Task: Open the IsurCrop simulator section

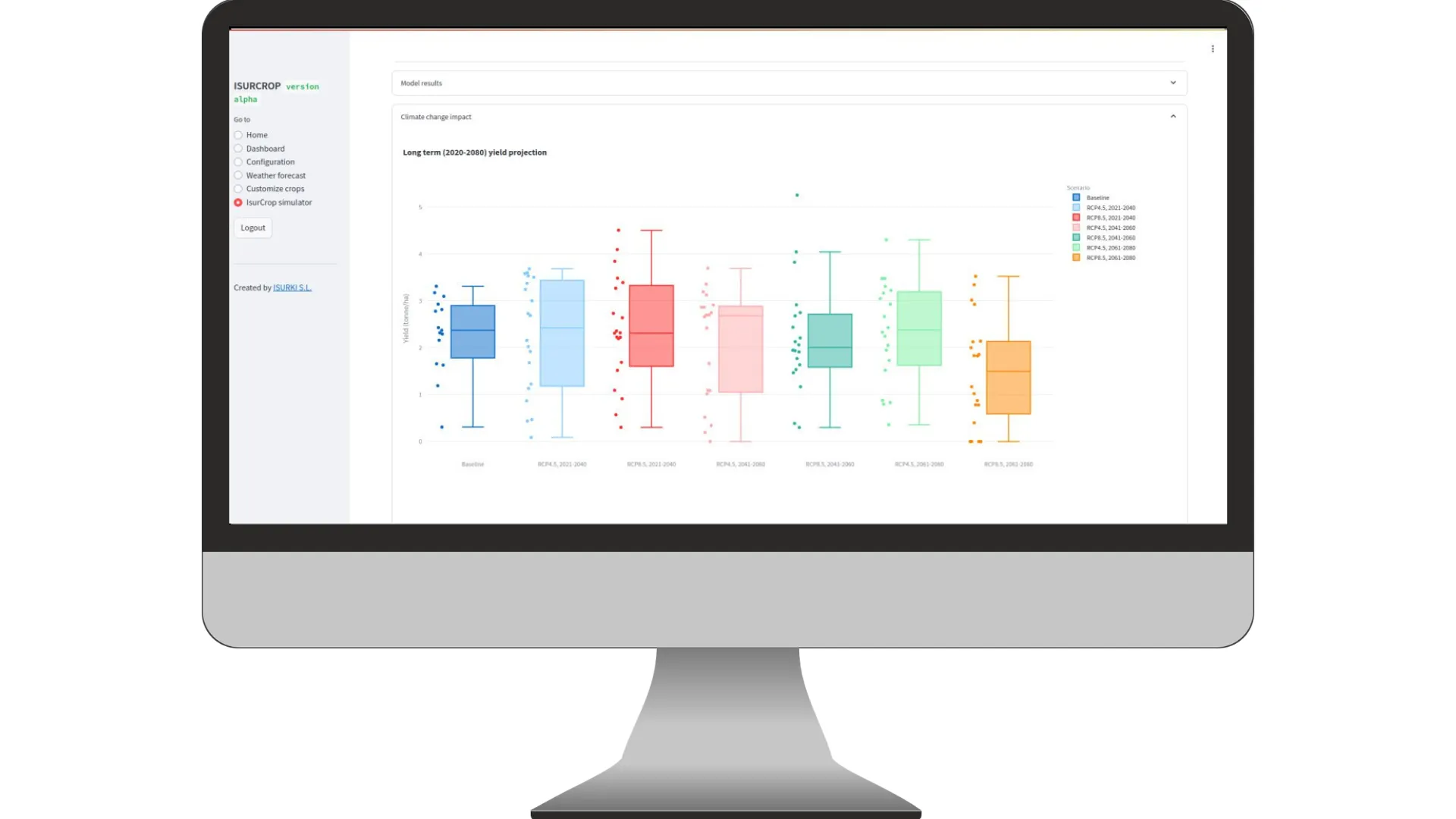Action: tap(279, 202)
